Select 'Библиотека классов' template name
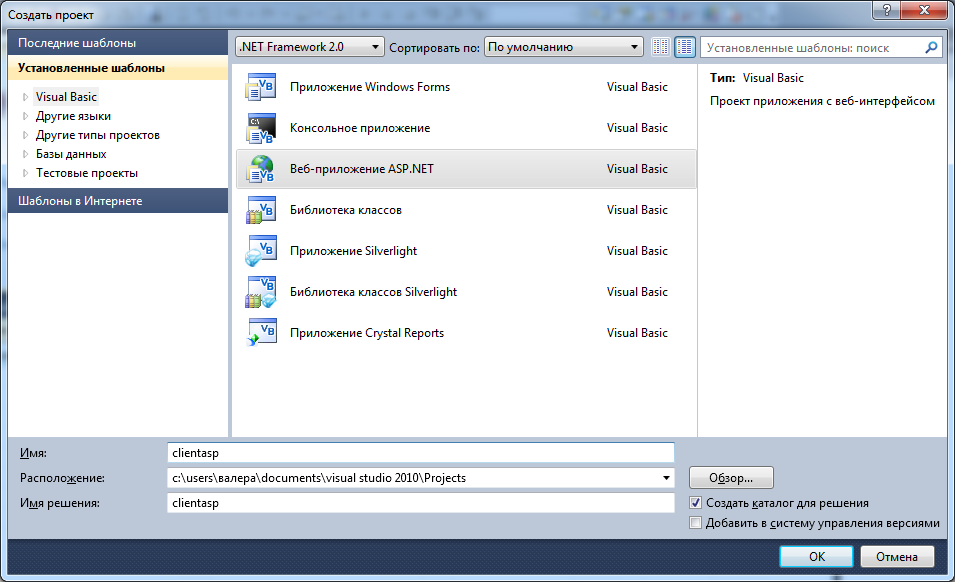Screen dimensions: 955x582 [346, 210]
